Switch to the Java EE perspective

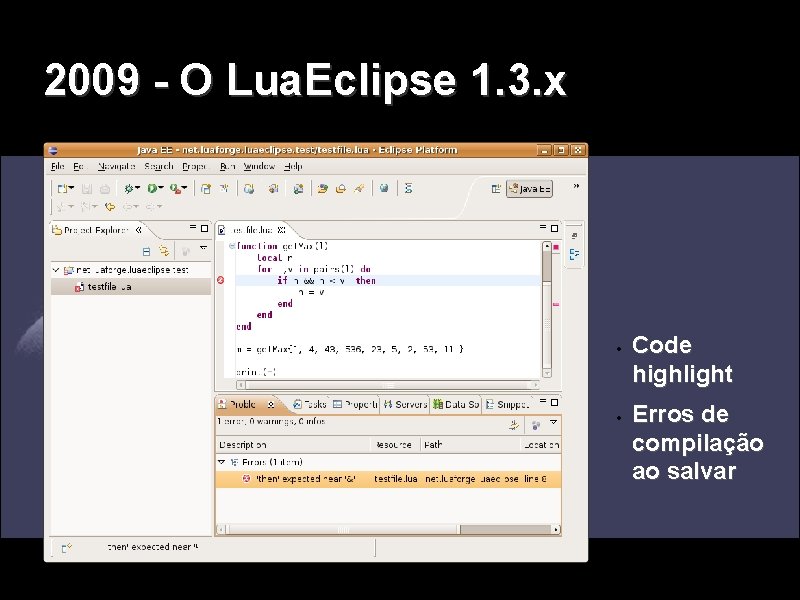pyautogui.click(x=530, y=188)
